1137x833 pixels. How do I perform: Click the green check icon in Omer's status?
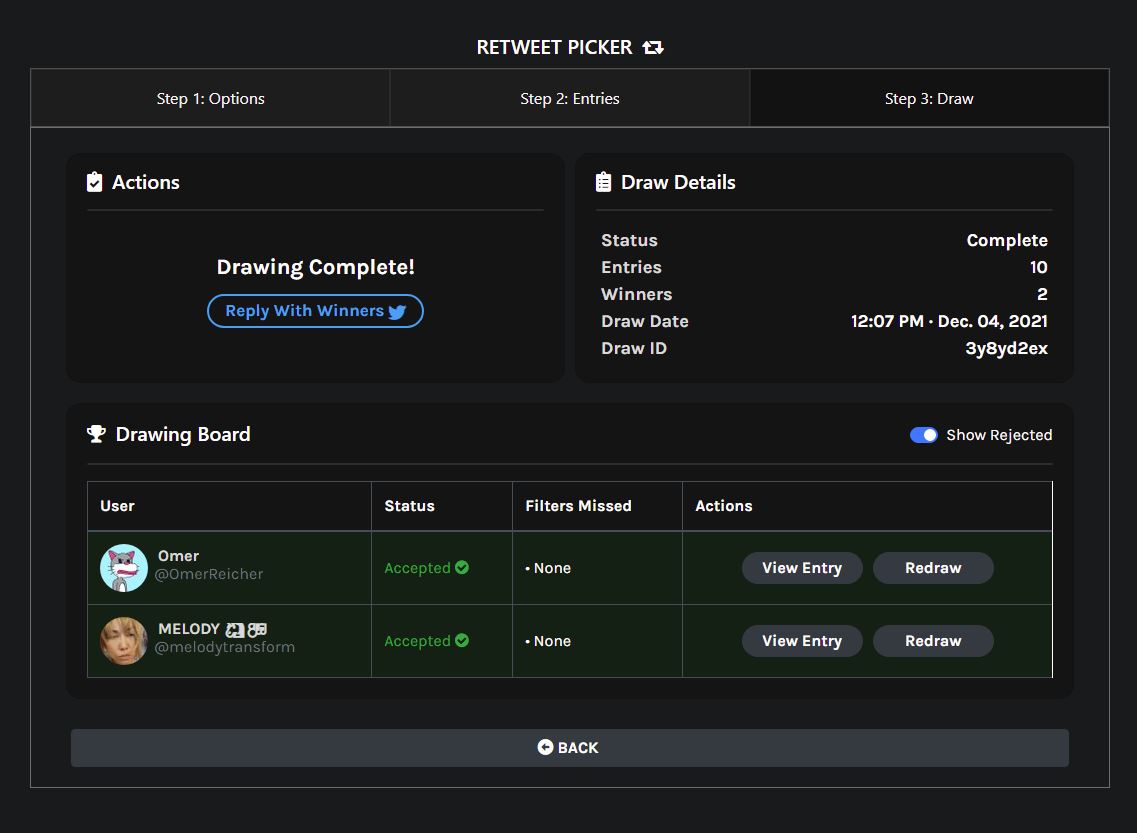pyautogui.click(x=462, y=568)
